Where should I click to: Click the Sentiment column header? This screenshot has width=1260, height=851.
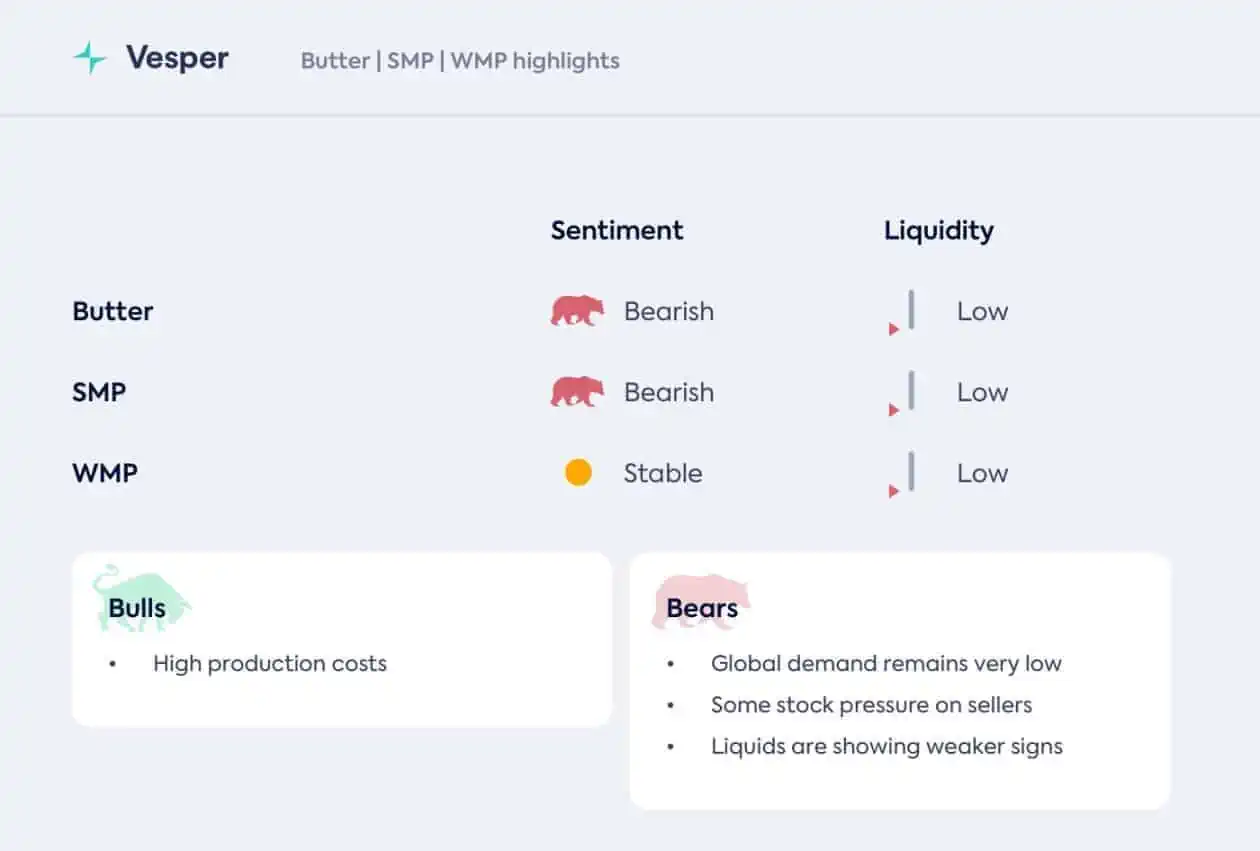(x=617, y=230)
